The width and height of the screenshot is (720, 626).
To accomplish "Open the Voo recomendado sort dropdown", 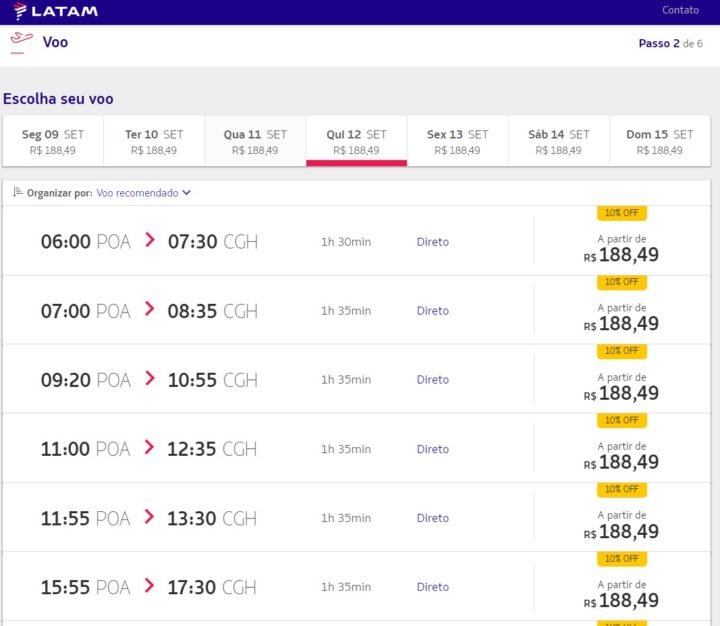I will (143, 193).
